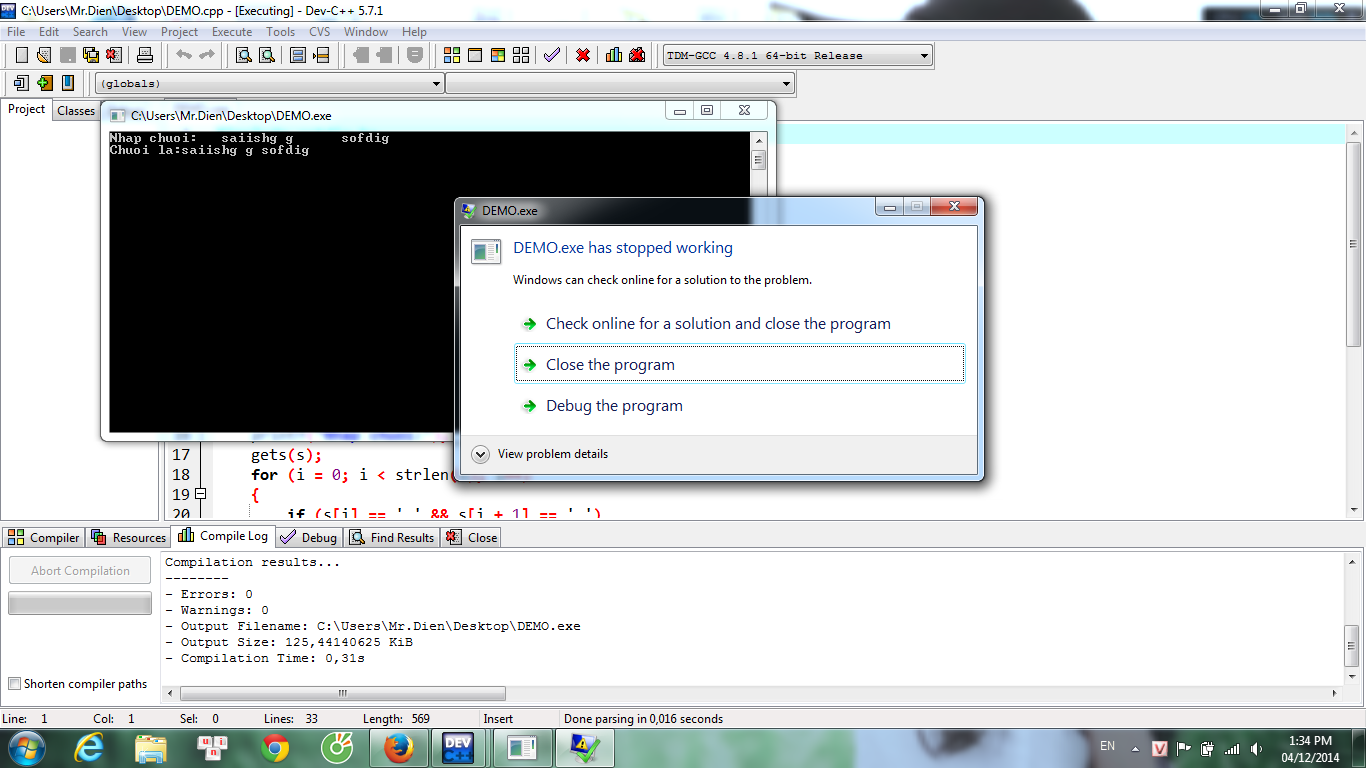Click Check online for a solution option
The height and width of the screenshot is (768, 1366).
coord(739,324)
